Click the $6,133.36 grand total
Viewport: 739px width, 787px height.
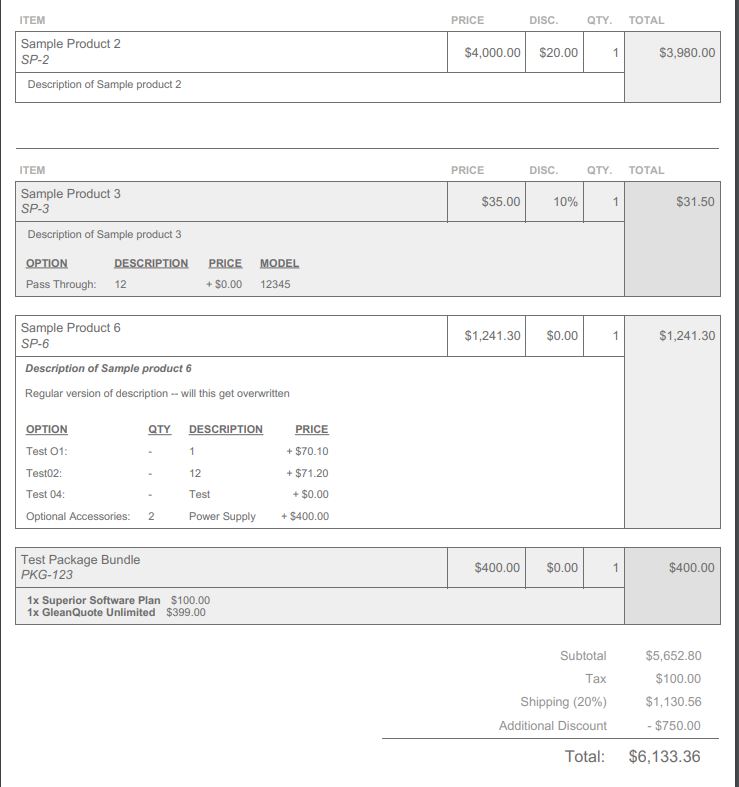(664, 757)
